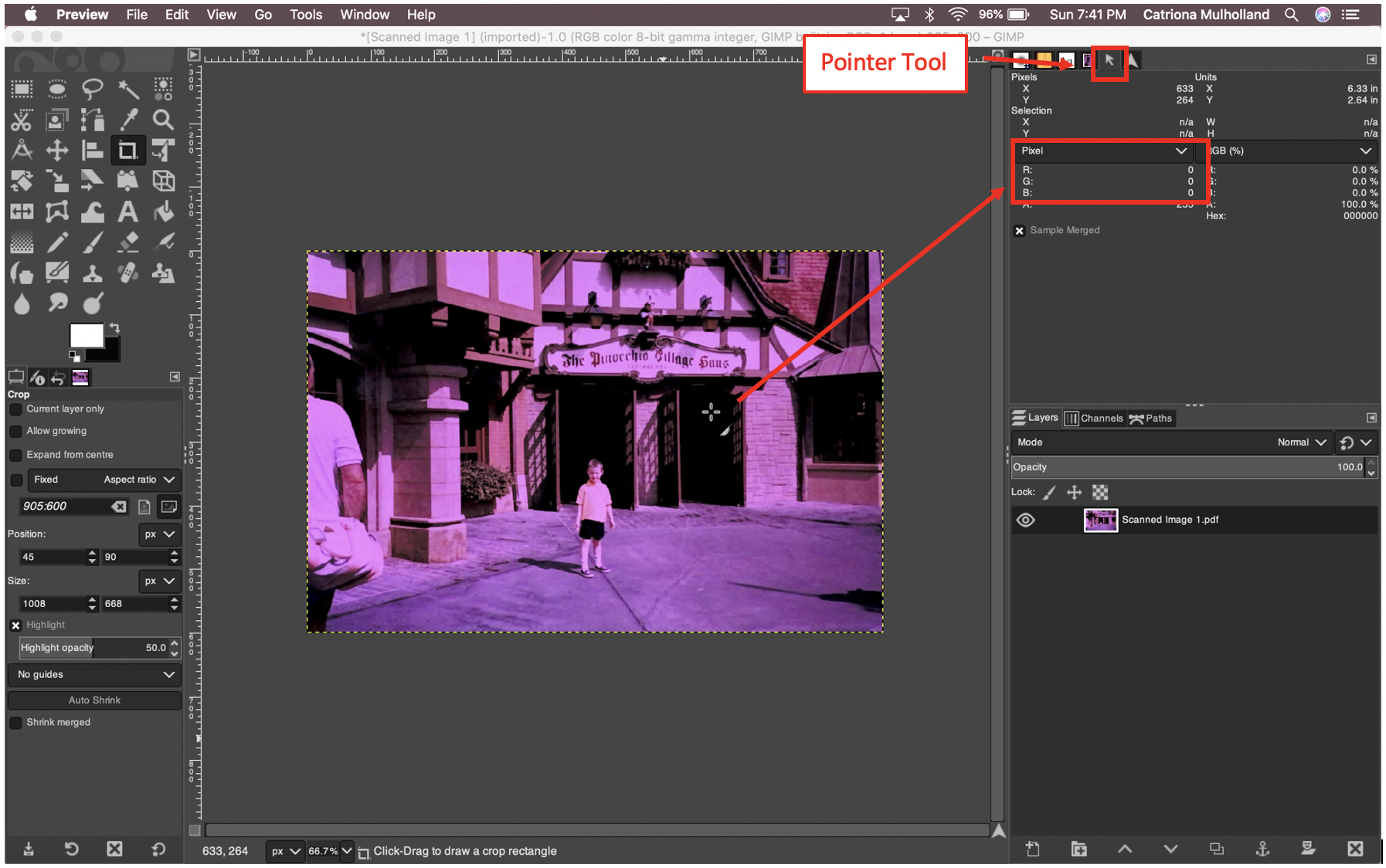Select the Measure compass tool

22,150
